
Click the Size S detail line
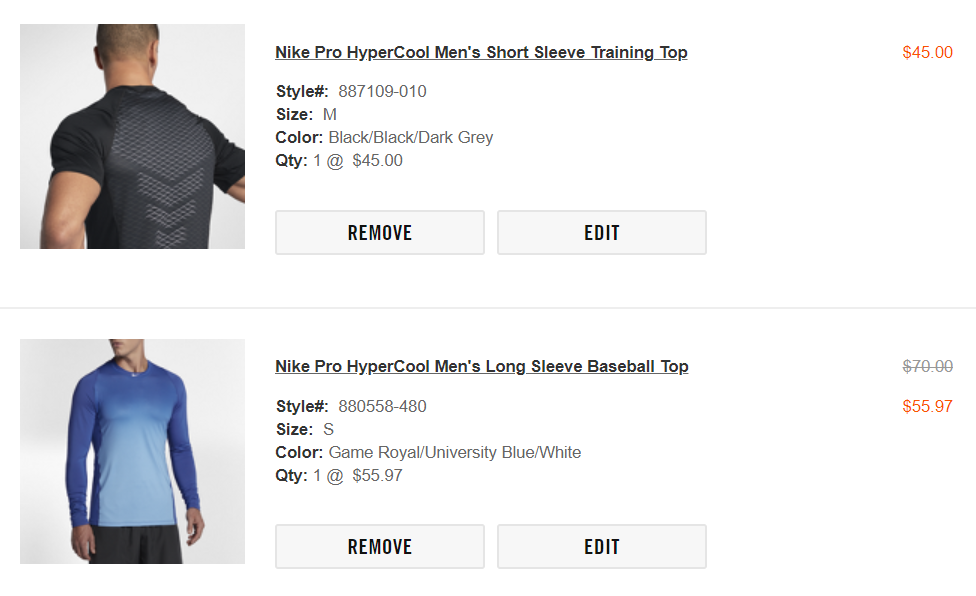(305, 430)
